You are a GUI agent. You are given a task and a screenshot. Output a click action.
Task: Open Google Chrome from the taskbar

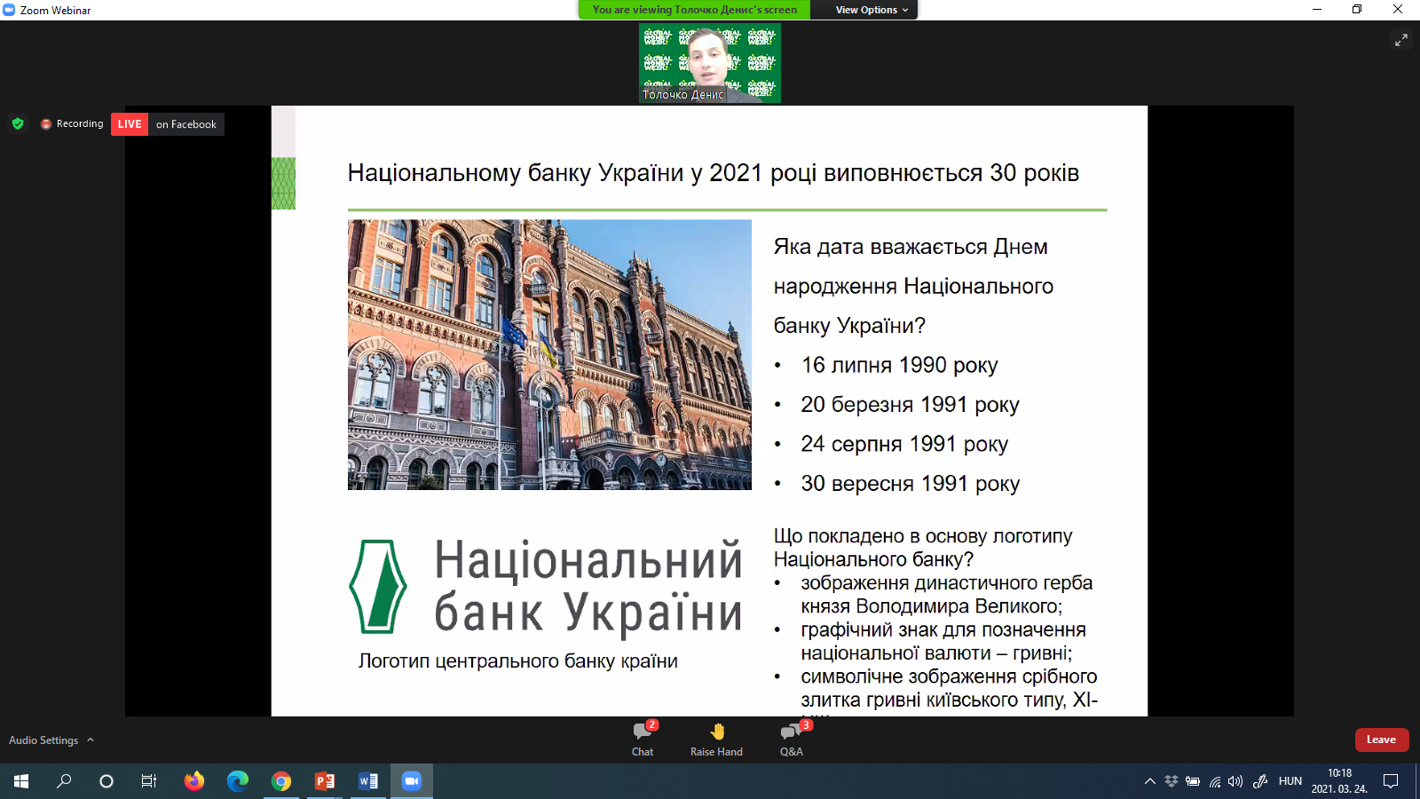pos(281,781)
